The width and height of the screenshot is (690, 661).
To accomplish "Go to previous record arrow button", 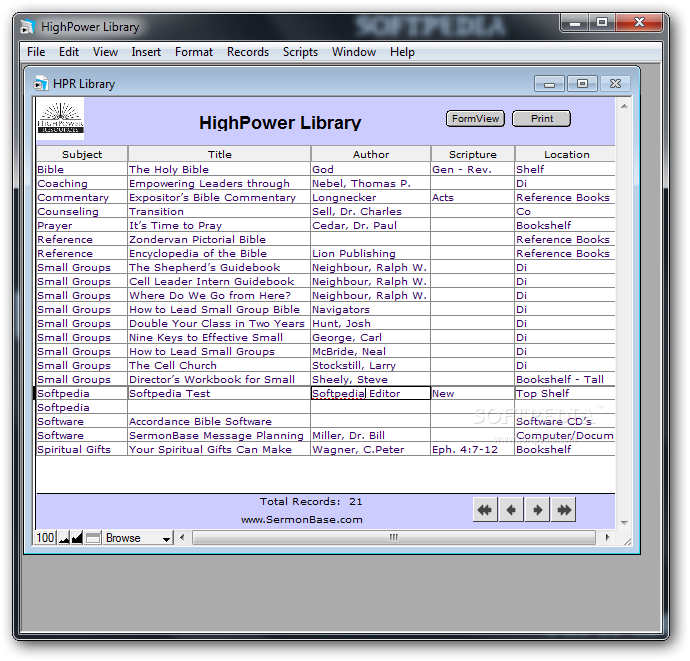I will (x=511, y=510).
